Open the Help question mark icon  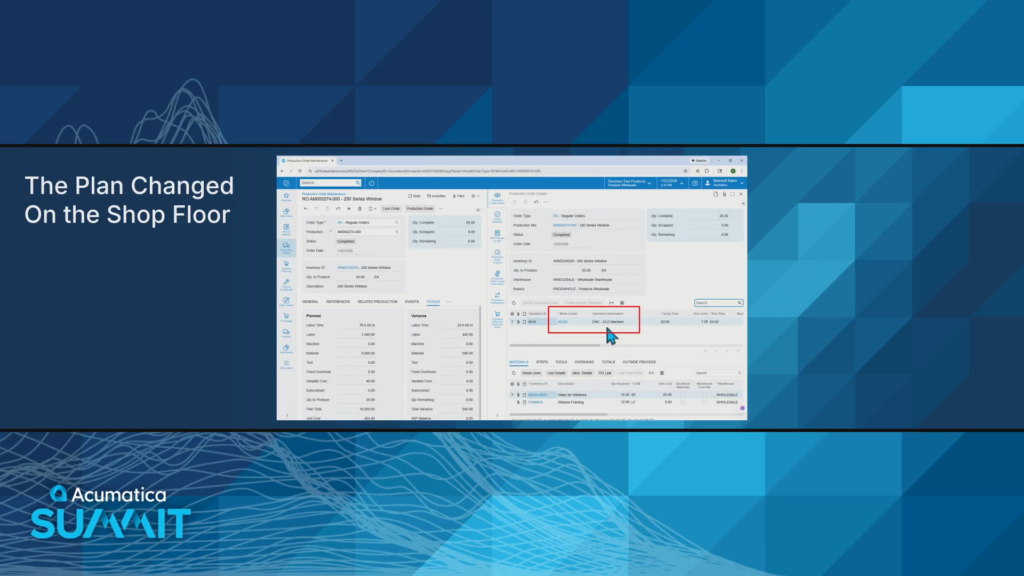694,183
